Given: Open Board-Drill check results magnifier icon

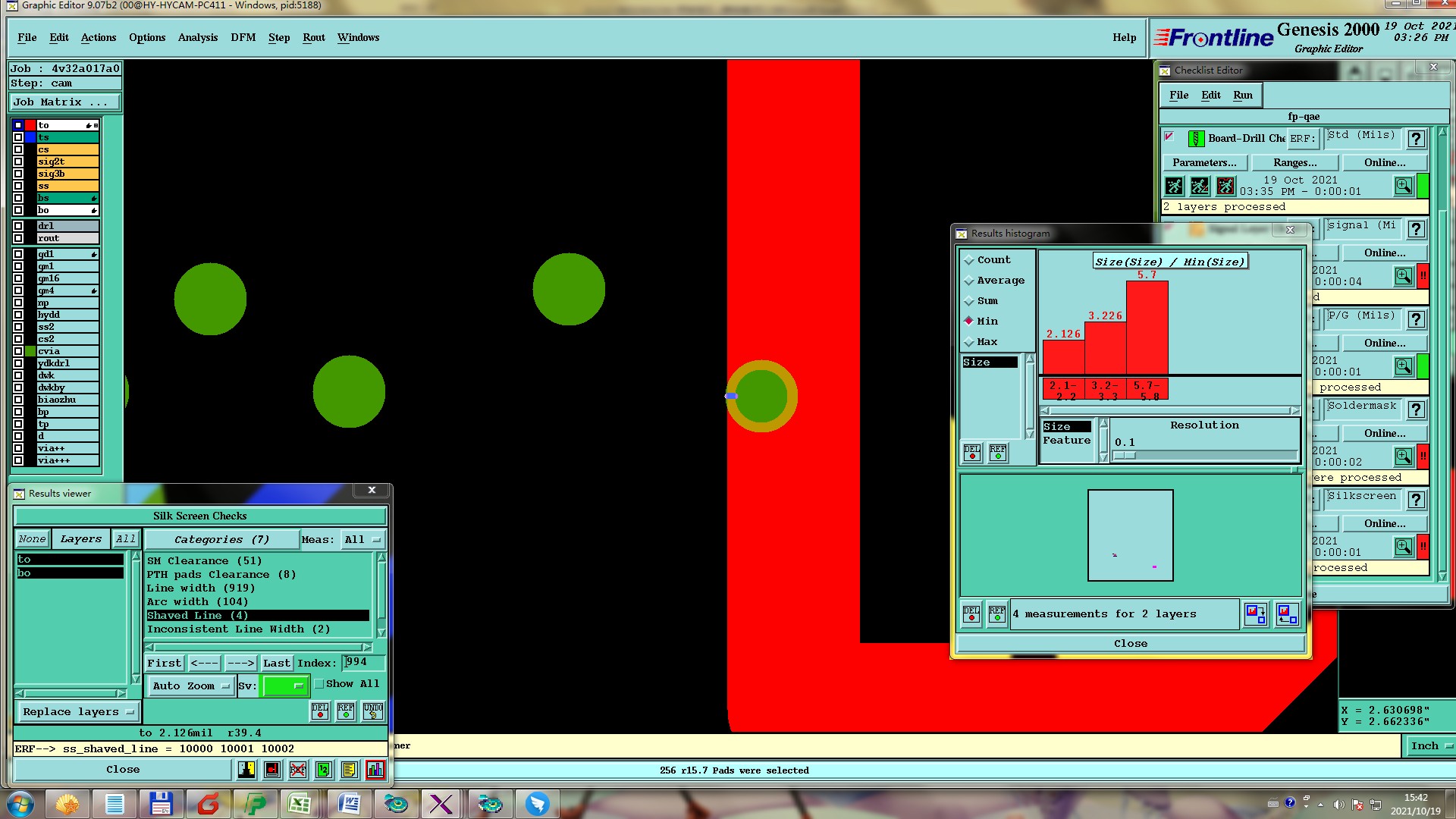Looking at the screenshot, I should click(1403, 186).
